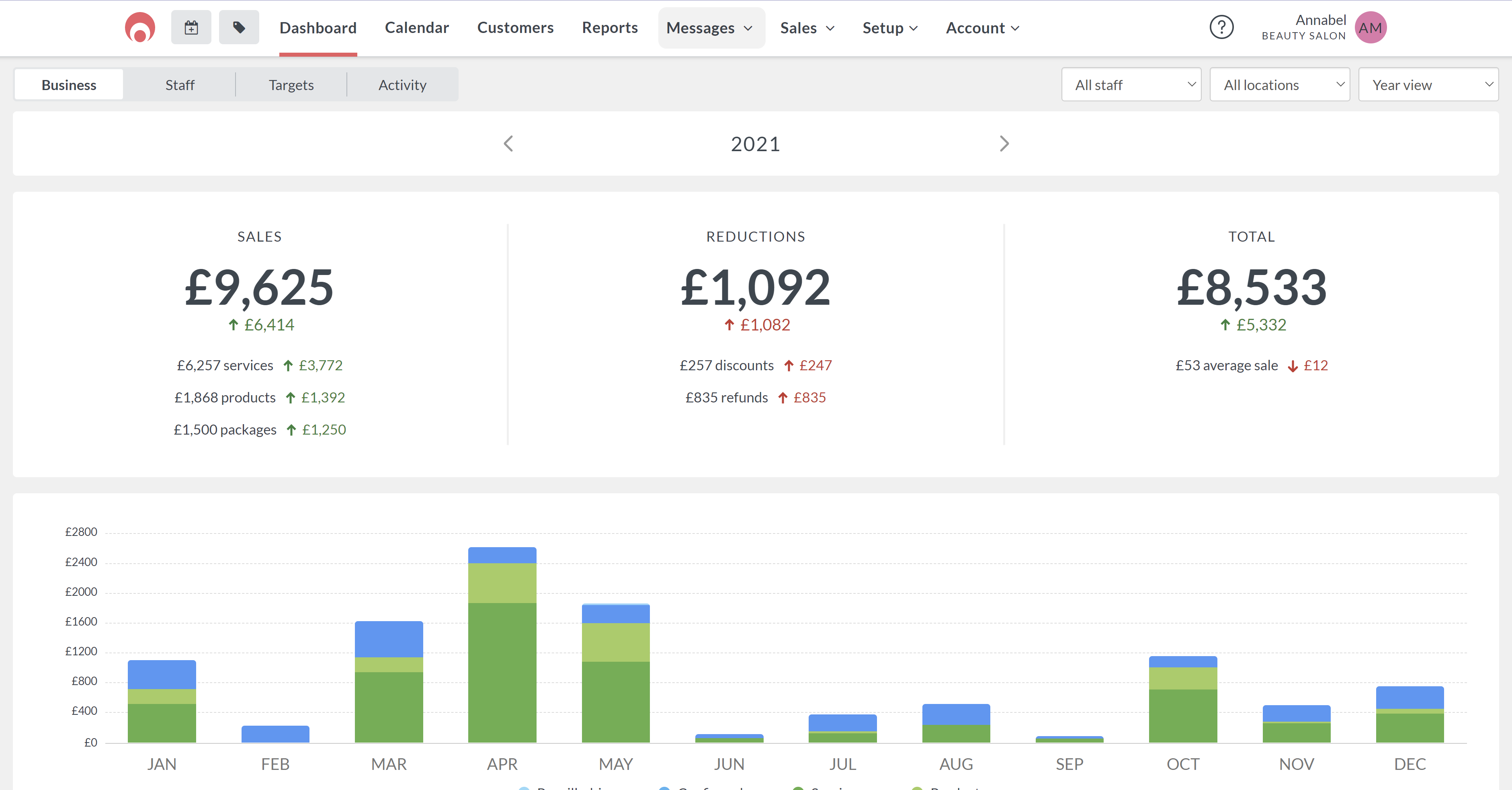Go to next year with right chevron

tap(1004, 144)
